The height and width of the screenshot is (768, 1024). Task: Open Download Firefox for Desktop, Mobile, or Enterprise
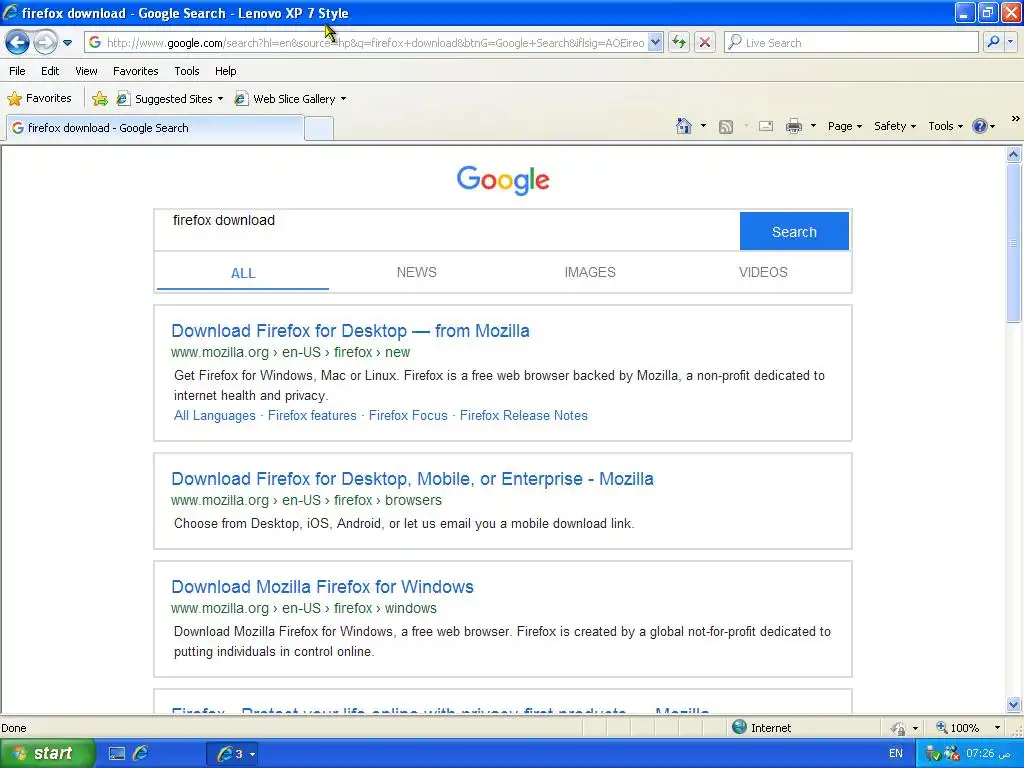click(x=412, y=479)
